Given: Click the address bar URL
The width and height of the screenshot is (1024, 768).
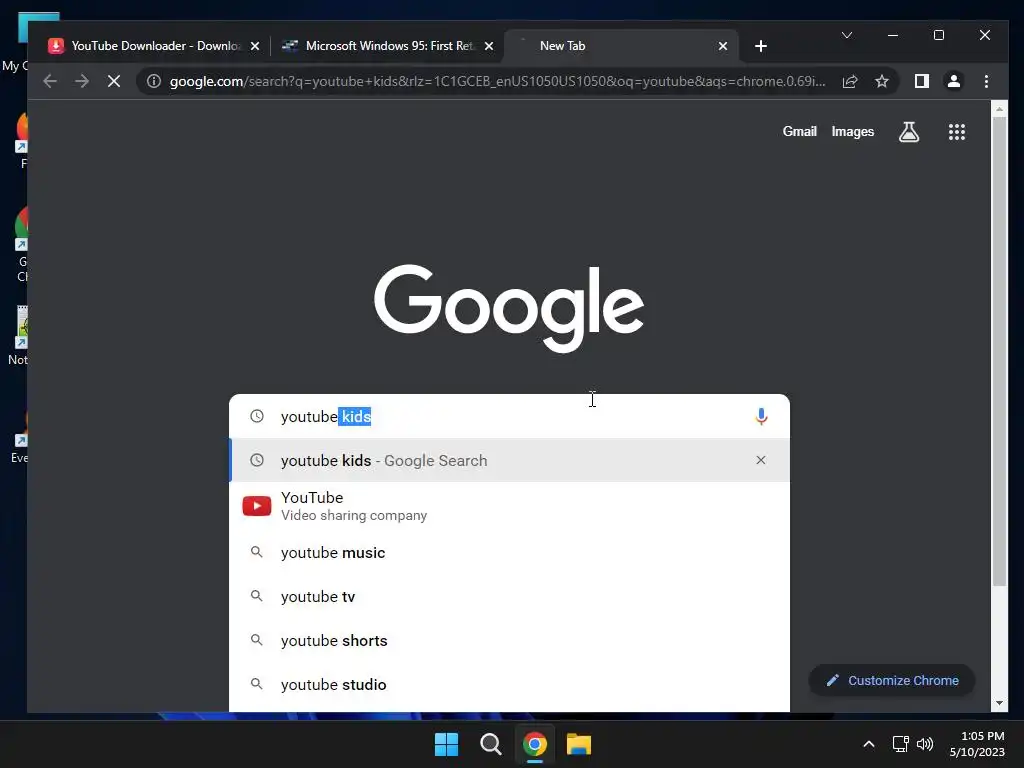Looking at the screenshot, I should click(497, 81).
